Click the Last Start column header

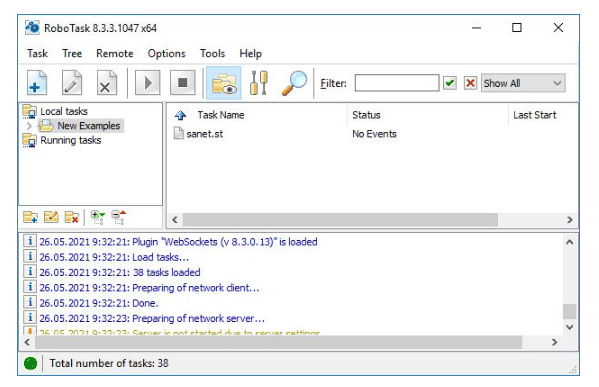tap(534, 115)
